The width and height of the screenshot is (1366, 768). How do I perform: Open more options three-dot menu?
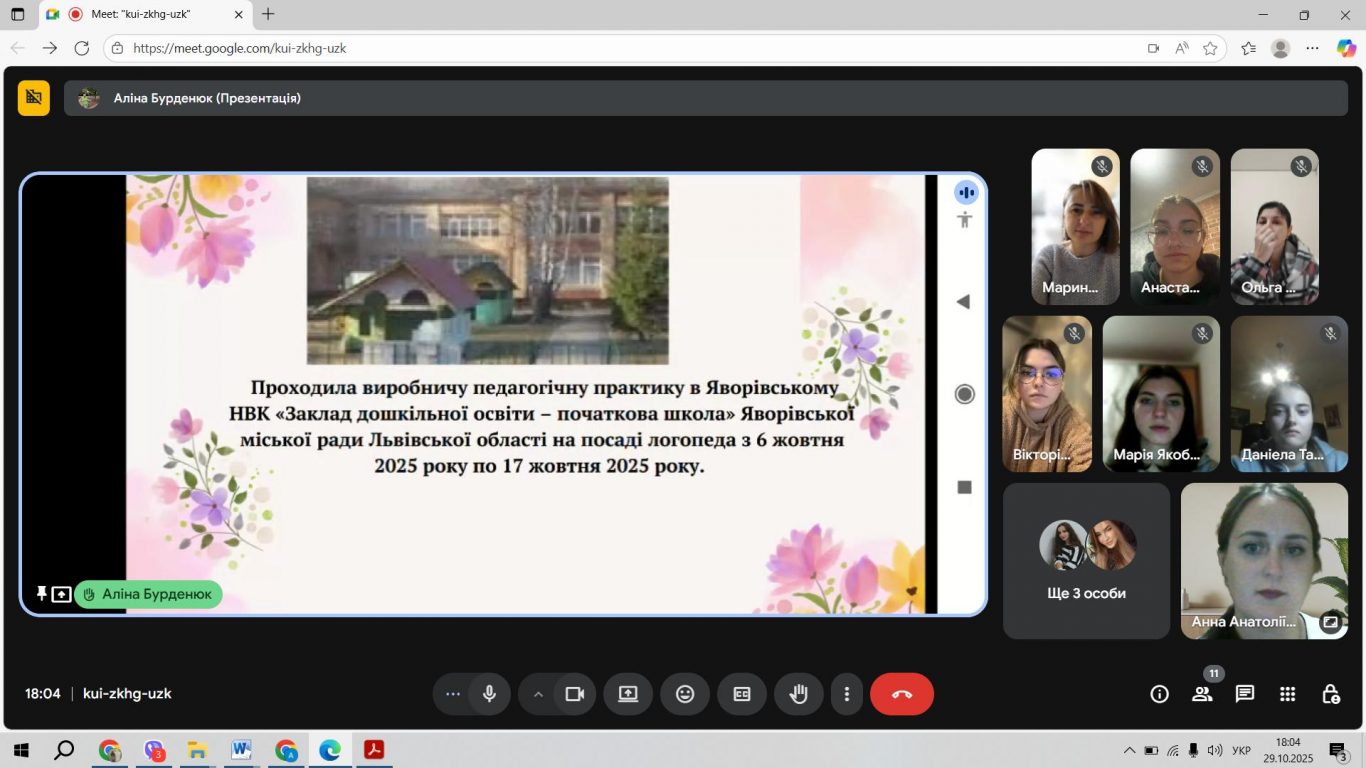click(847, 694)
